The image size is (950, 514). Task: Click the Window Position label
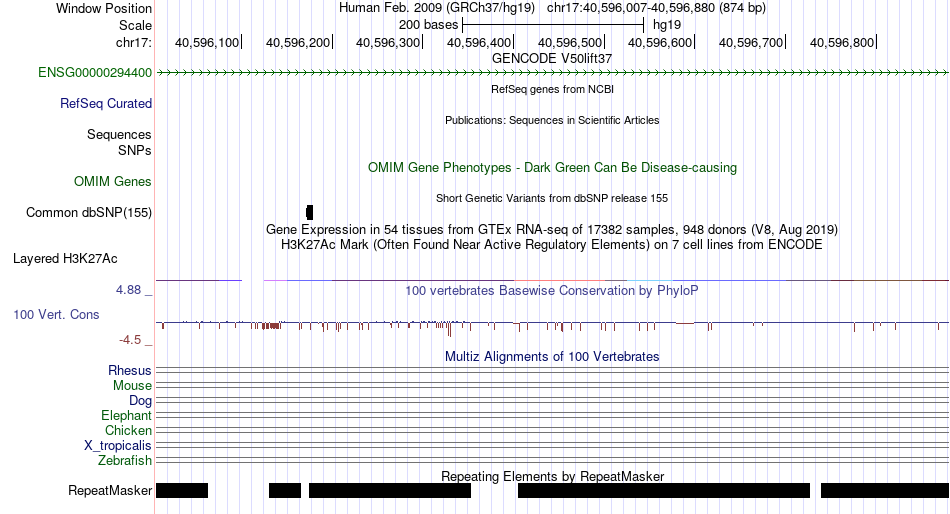coord(104,8)
